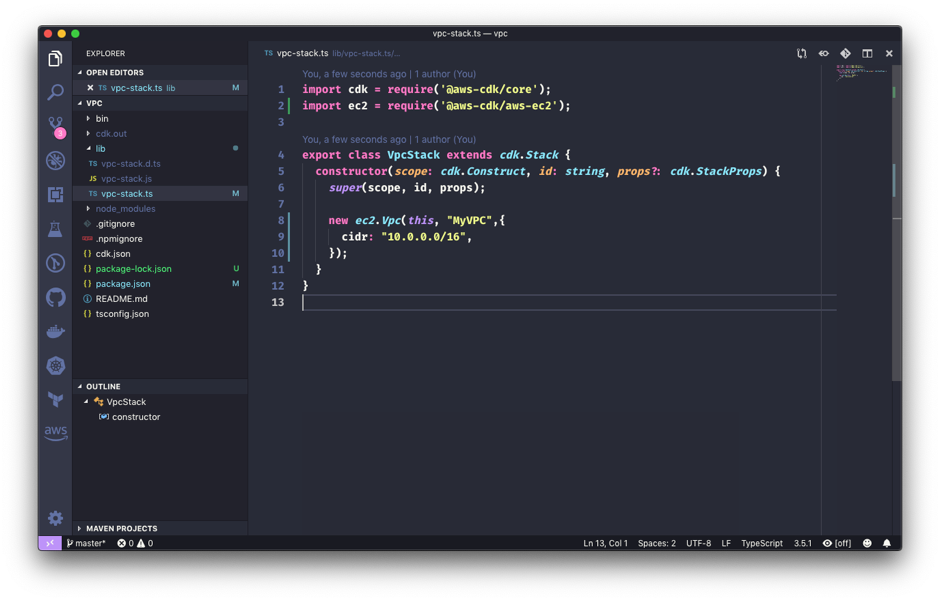Toggle the [off] eye status item
939x600 pixels.
pos(837,543)
